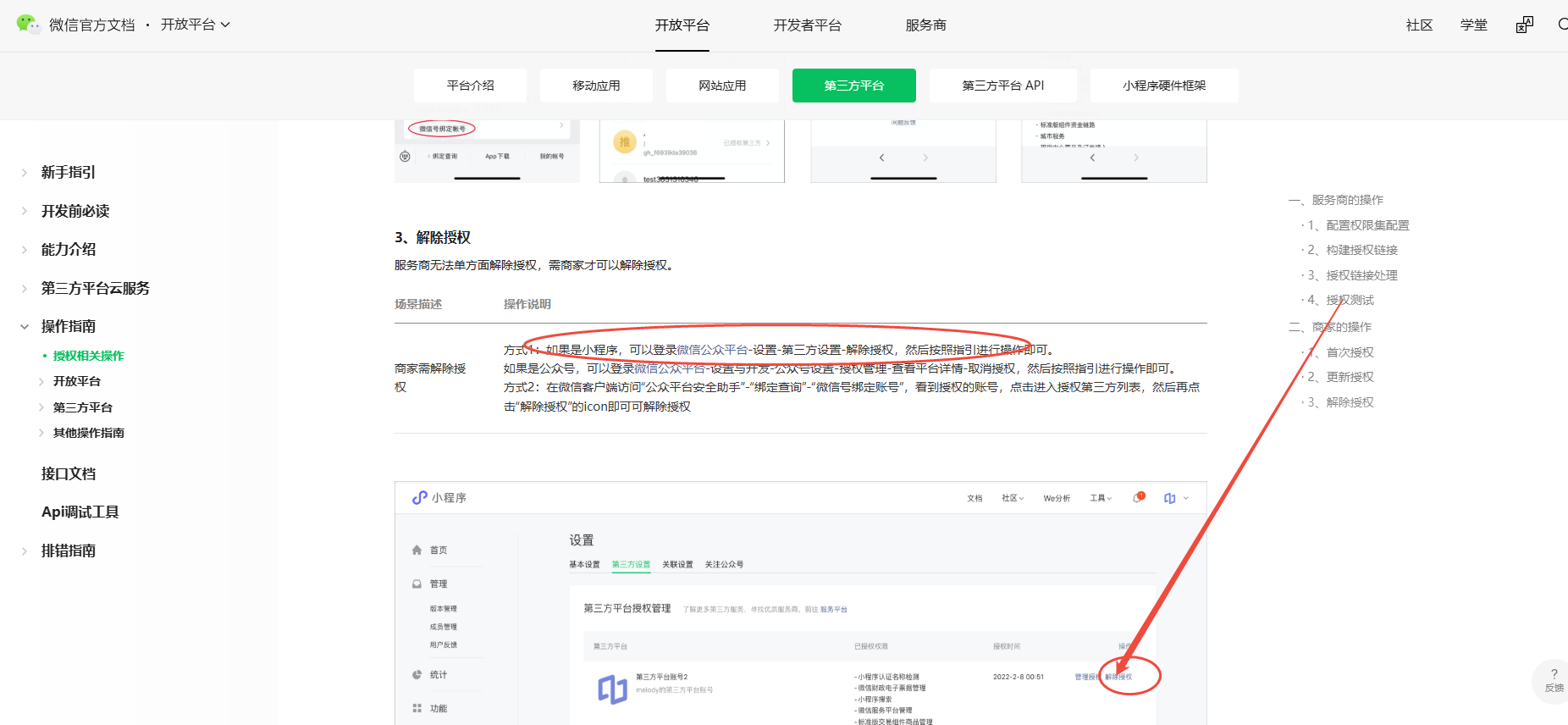Click the 解除授权 link in the screenshot table
The image size is (1568, 725).
point(1118,677)
